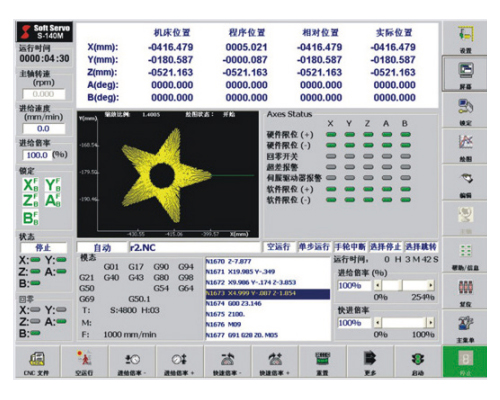500x400 pixels.
Task: Click the 快速倍率 - decrease icon
Action: coord(227,362)
